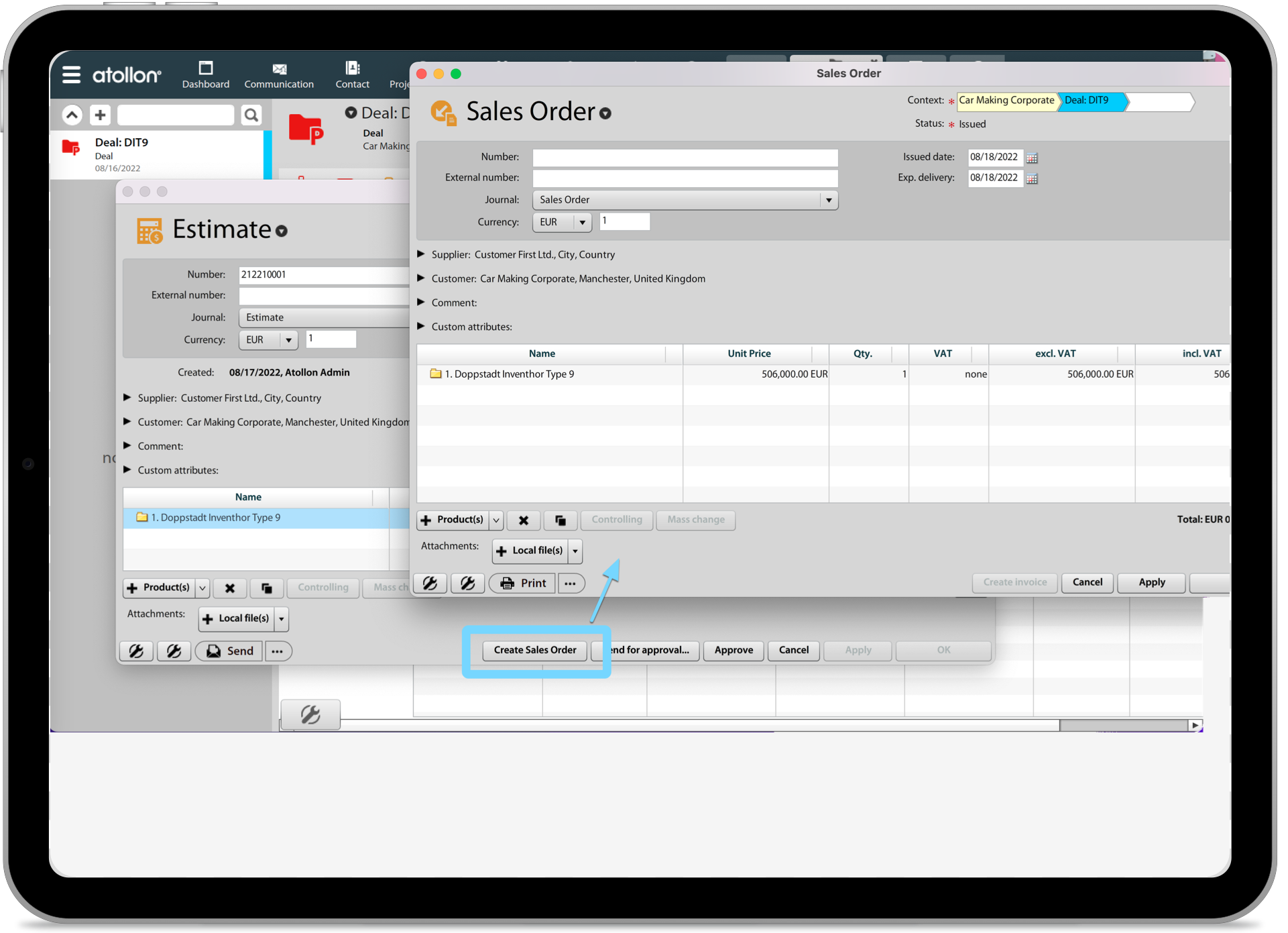Click Apply in Sales Order window
The width and height of the screenshot is (1288, 933).
pos(1151,582)
